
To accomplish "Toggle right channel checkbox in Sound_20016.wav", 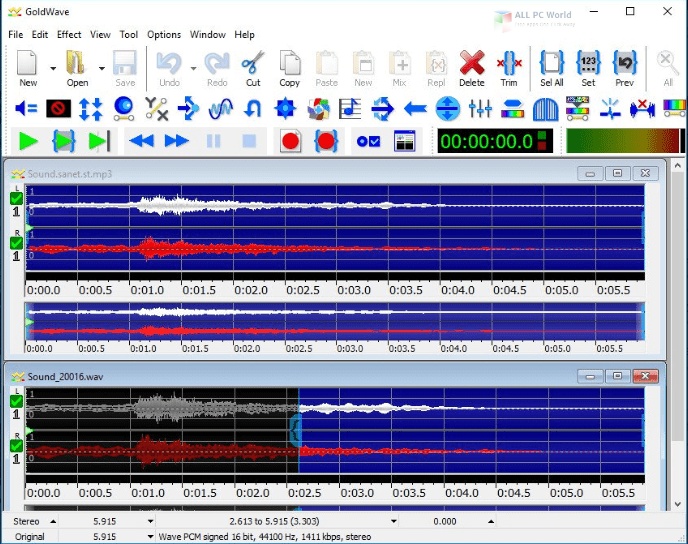I will (x=16, y=446).
